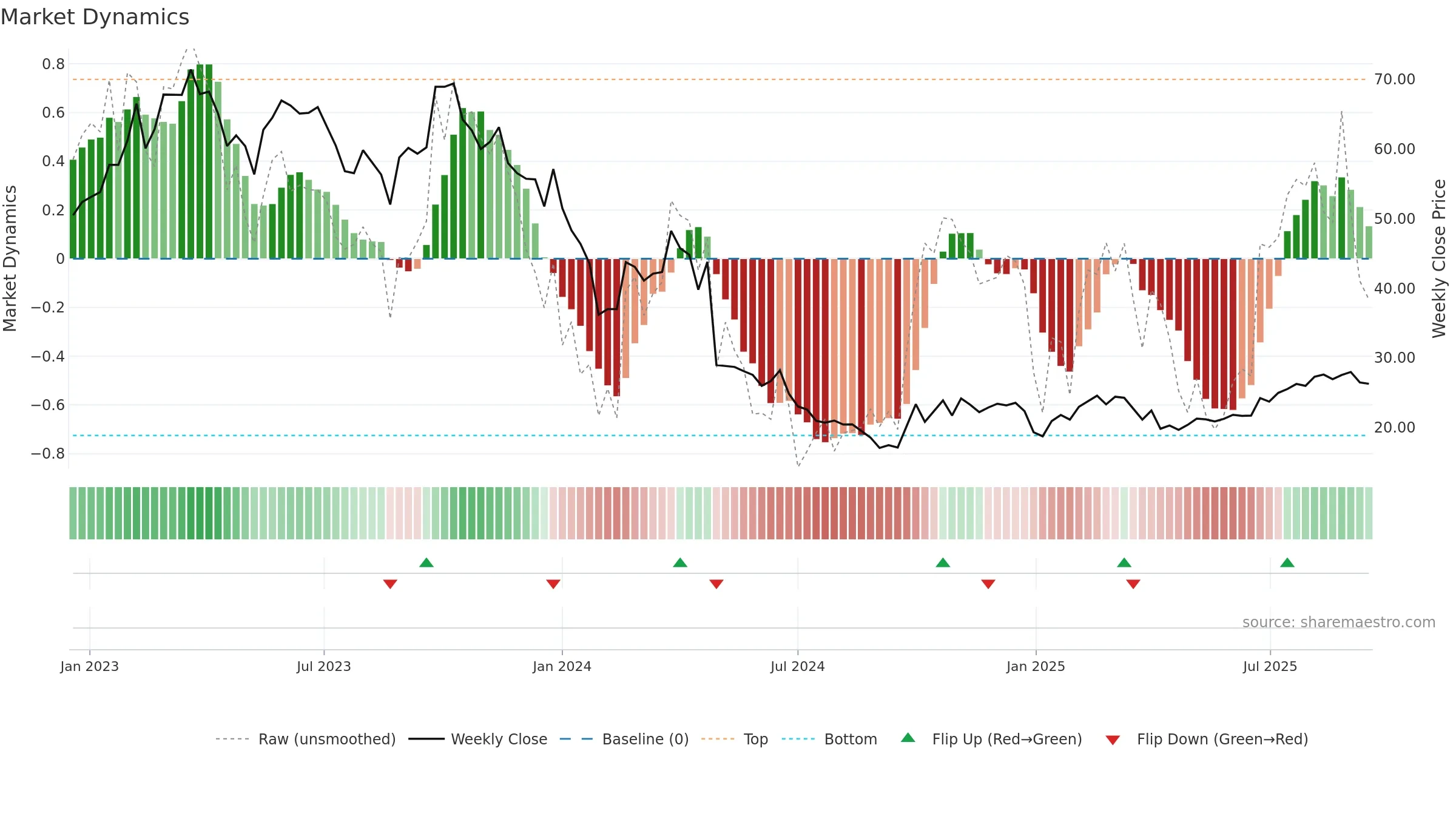Viewport: 1456px width, 819px height.
Task: Click the red flip-down triangle after Mar 2025
Action: [x=1133, y=584]
